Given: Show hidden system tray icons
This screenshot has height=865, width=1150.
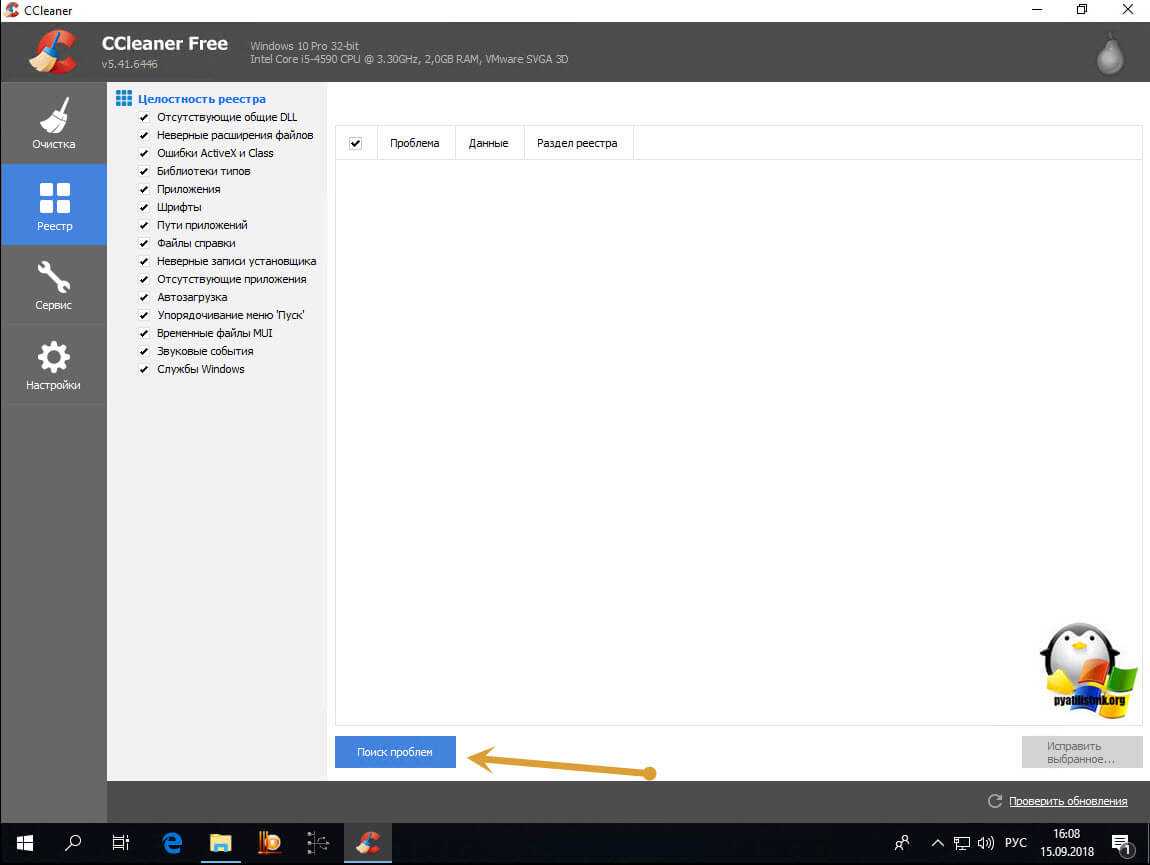Looking at the screenshot, I should click(x=937, y=842).
